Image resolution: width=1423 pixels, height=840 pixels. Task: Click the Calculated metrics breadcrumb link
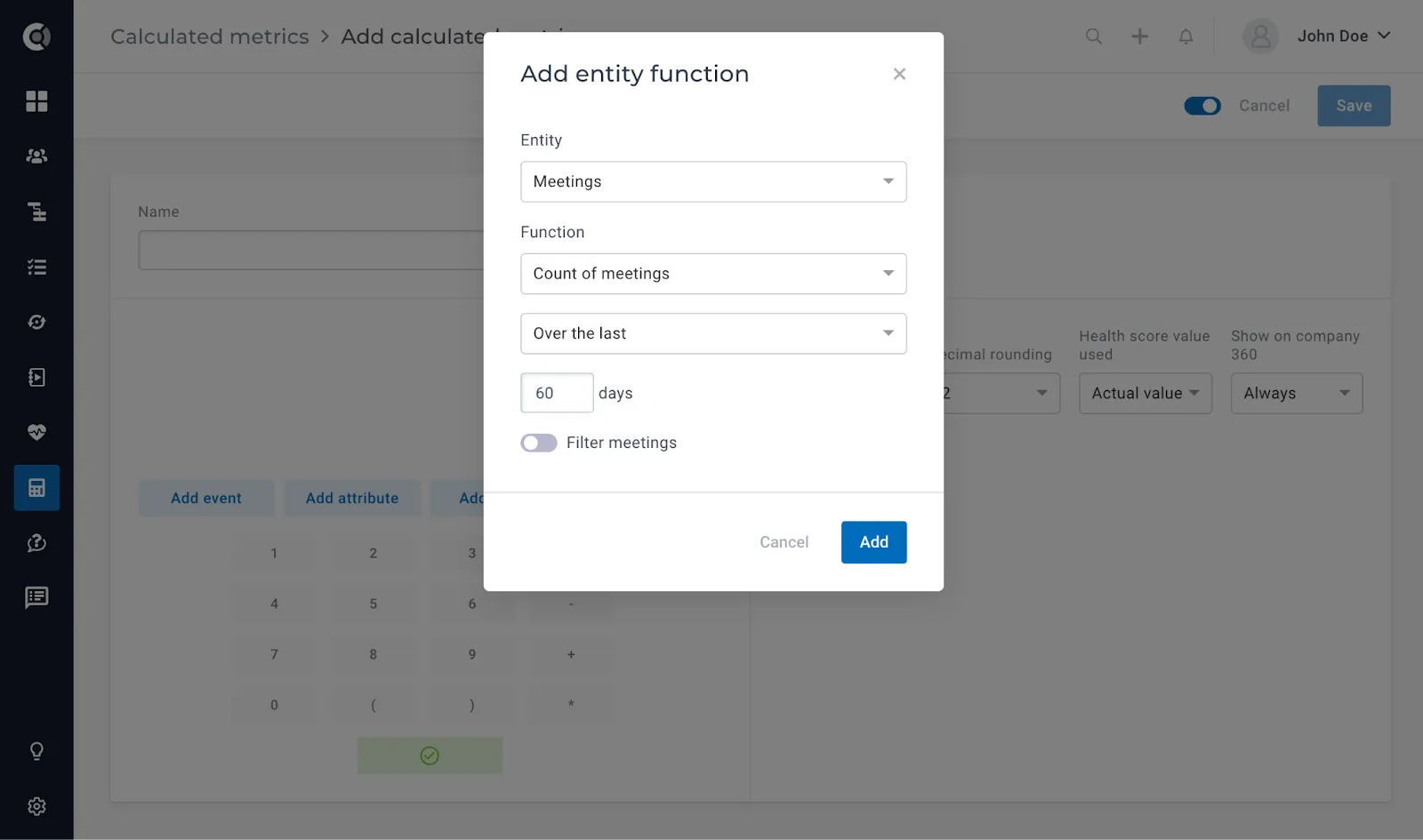pyautogui.click(x=210, y=36)
